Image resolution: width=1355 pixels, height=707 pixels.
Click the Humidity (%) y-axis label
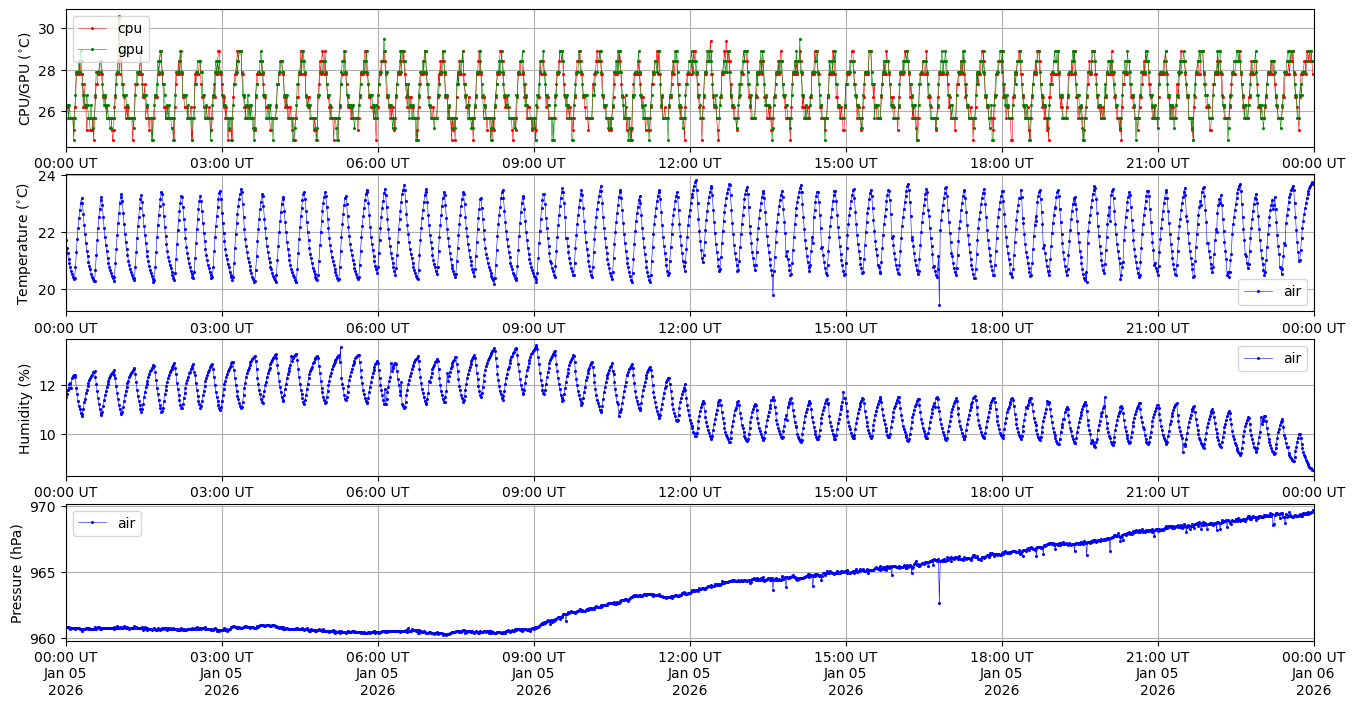[x=25, y=408]
